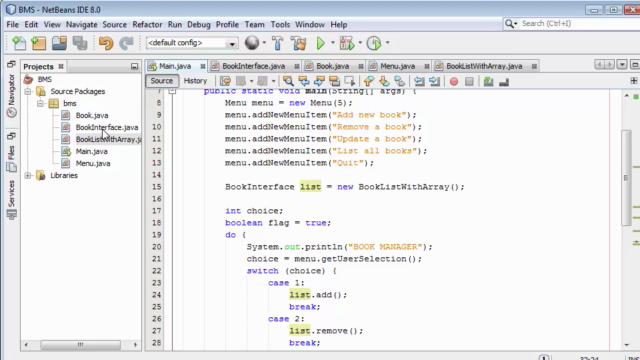The image size is (640, 360).
Task: Open dropdown arrow next to Debug icon
Action: 360,42
